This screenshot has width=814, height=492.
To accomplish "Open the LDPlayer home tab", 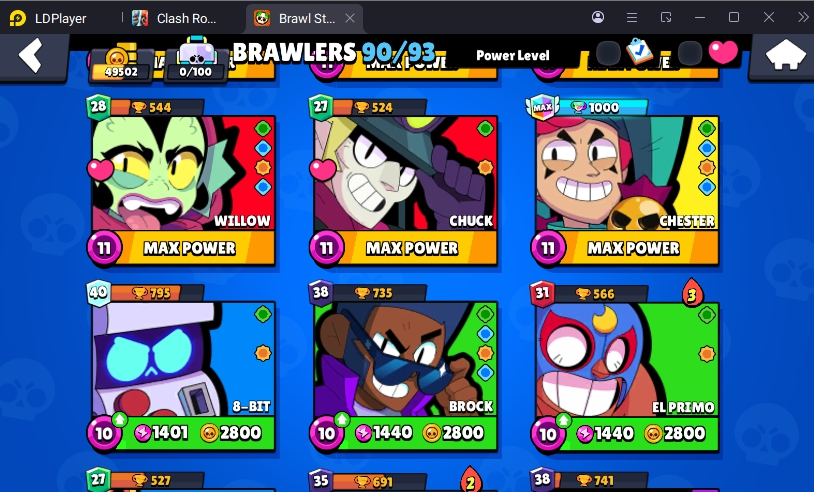I will point(48,18).
